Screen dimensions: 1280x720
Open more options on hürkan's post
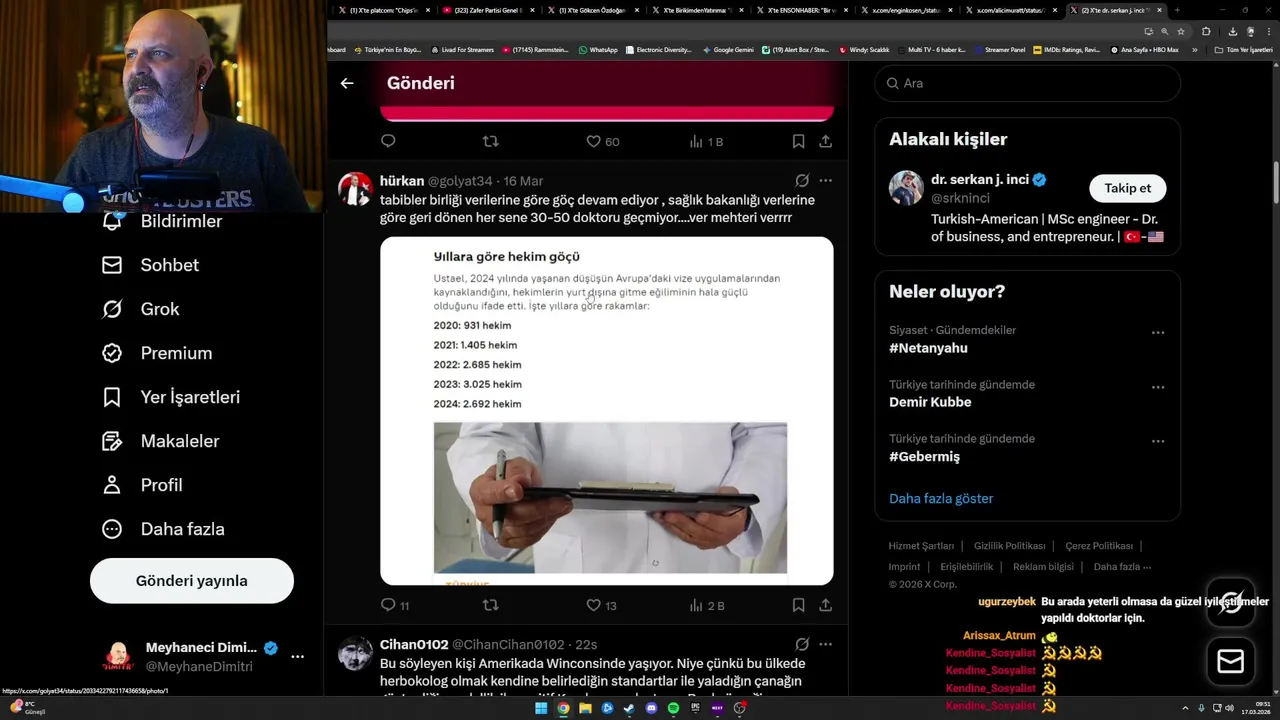click(x=825, y=181)
